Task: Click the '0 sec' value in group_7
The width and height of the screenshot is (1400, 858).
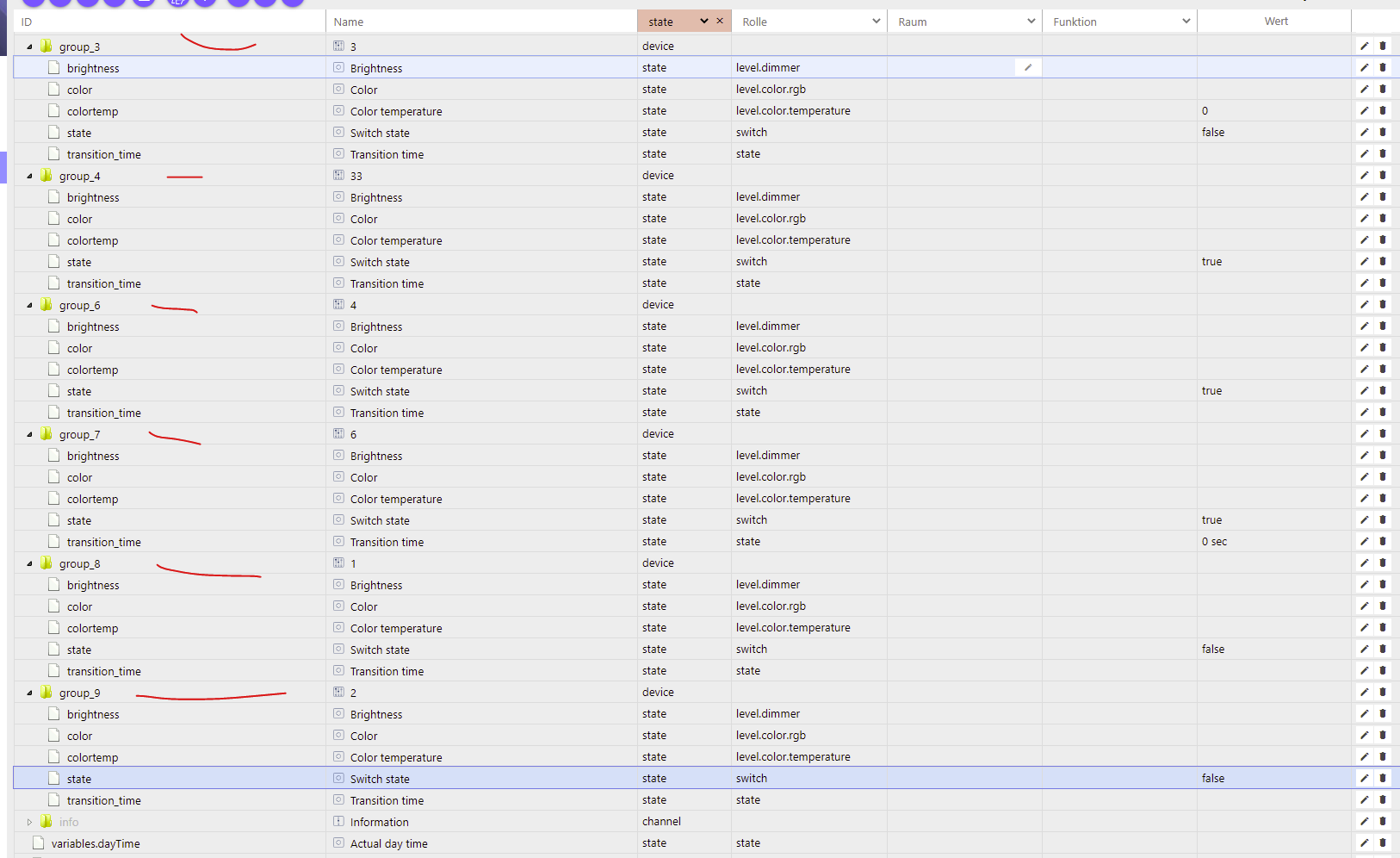Action: (x=1214, y=541)
